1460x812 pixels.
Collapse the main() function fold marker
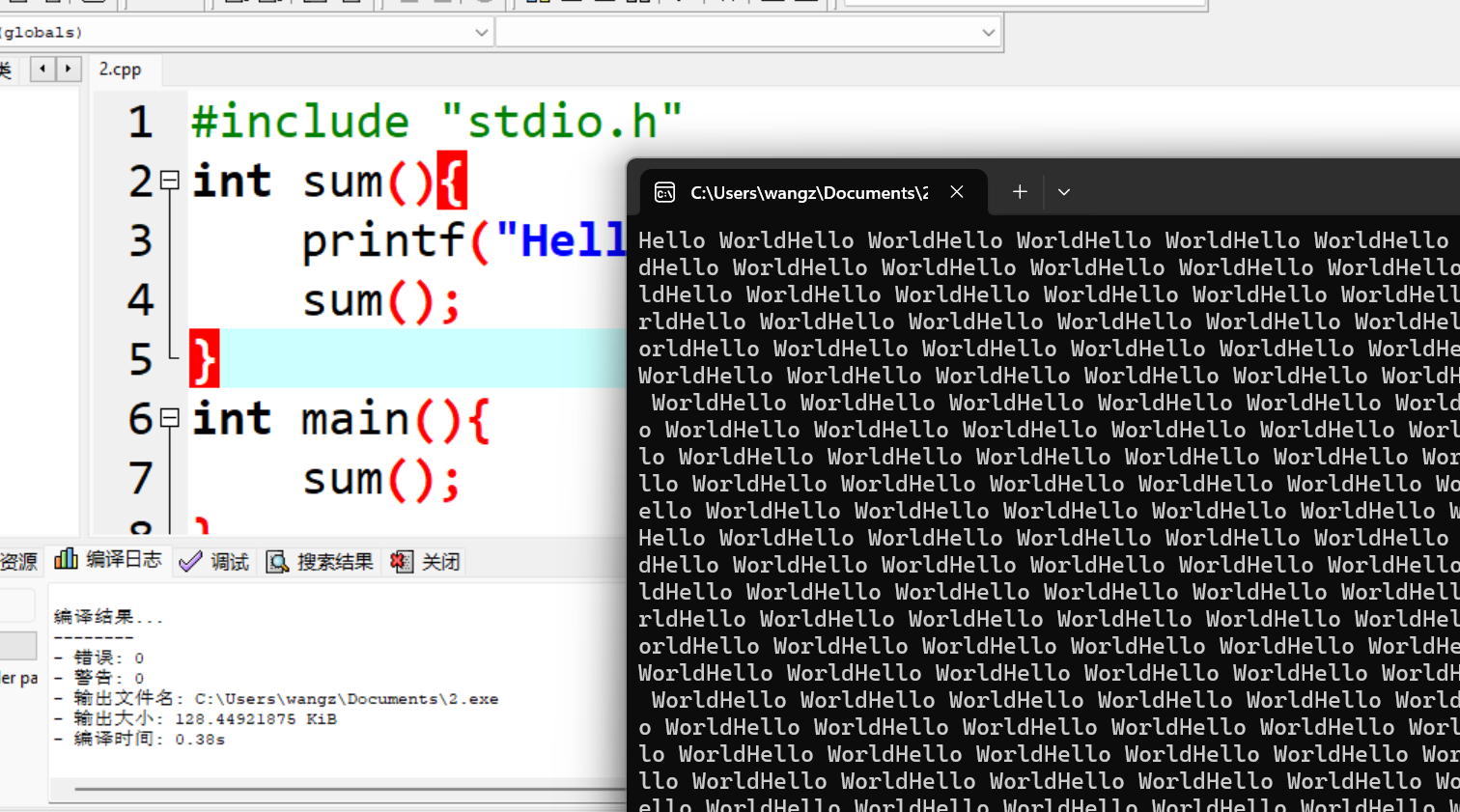pos(170,418)
